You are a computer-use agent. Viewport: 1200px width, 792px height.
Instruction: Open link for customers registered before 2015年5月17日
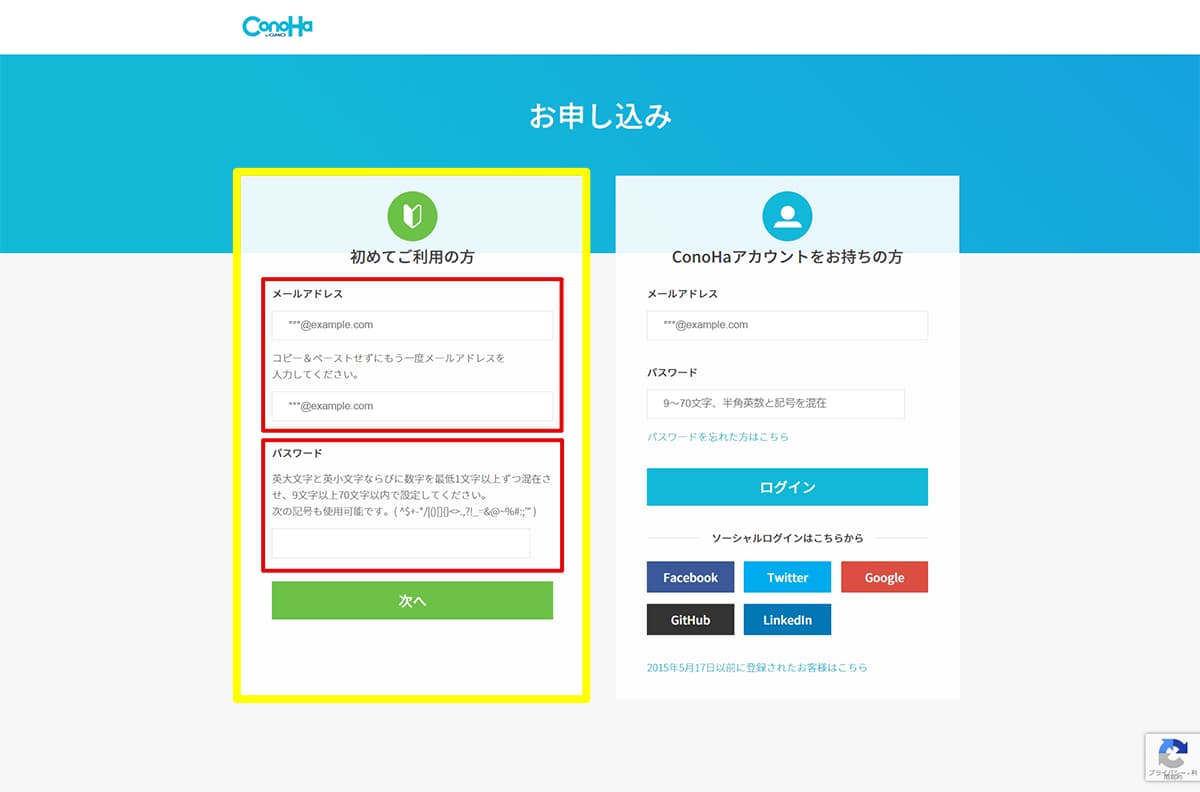tap(757, 667)
